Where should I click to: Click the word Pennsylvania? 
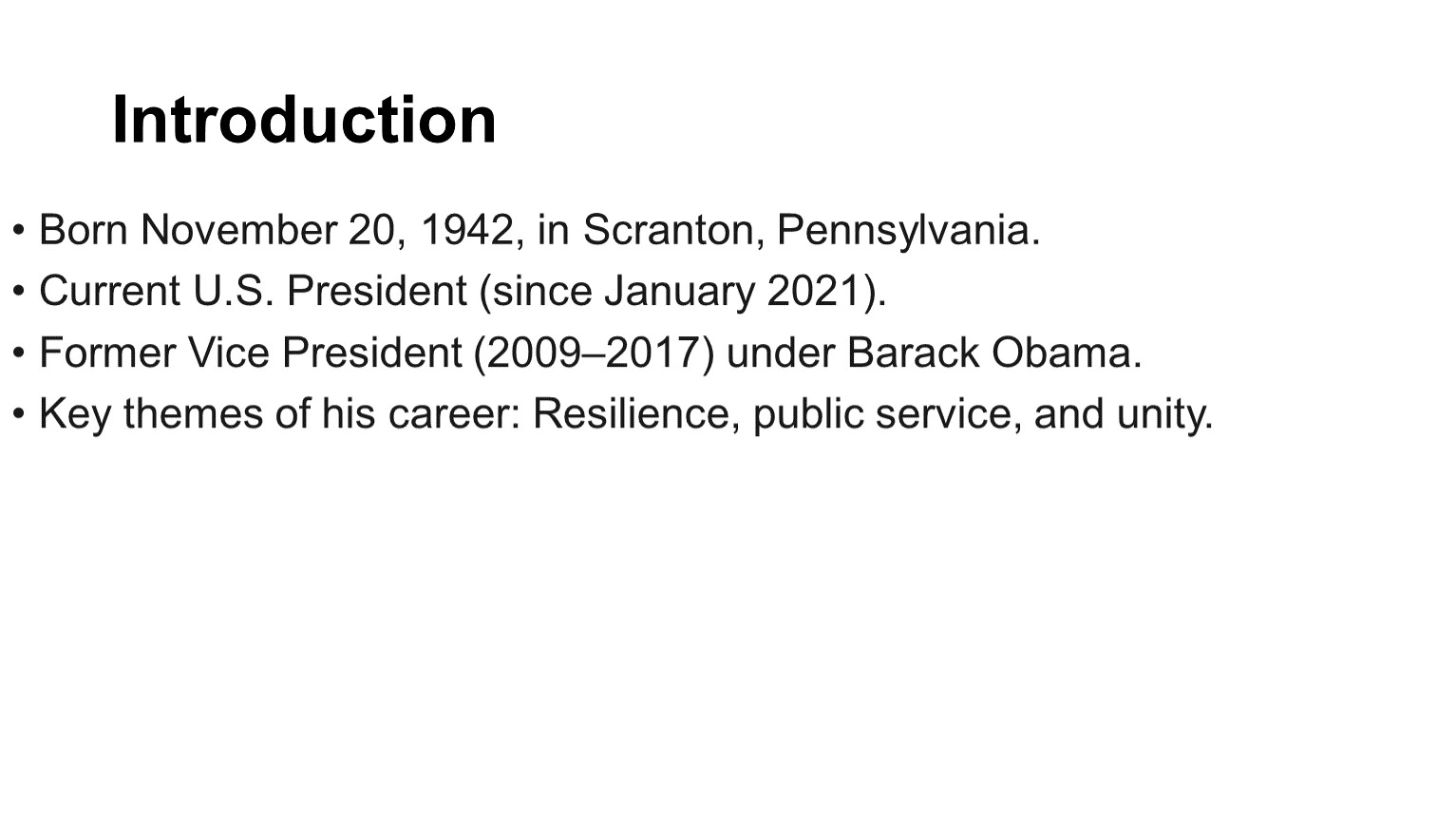902,230
